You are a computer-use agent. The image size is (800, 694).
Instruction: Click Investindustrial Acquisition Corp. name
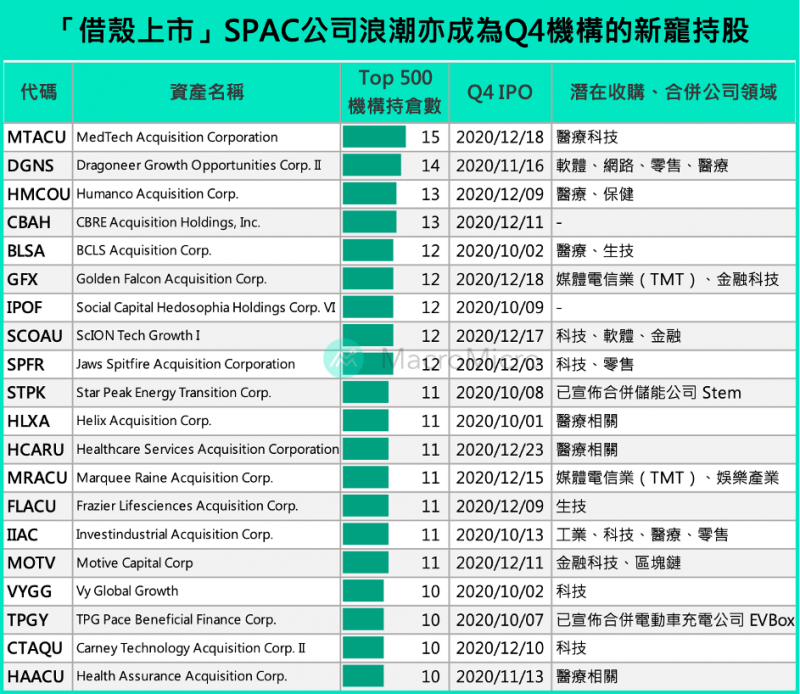pyautogui.click(x=175, y=535)
